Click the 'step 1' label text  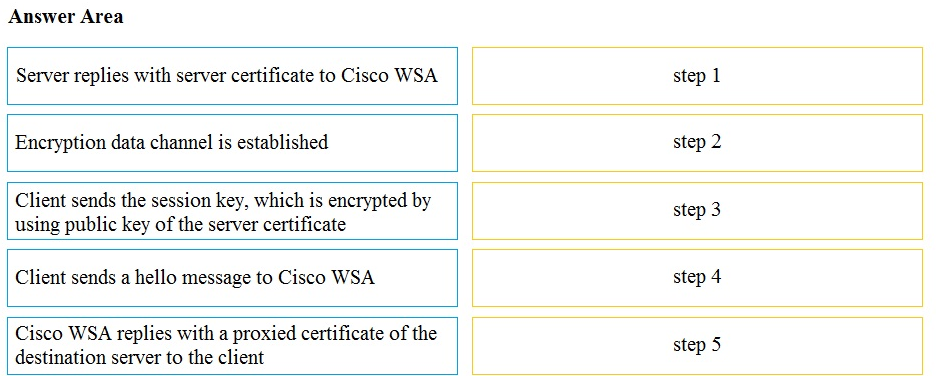point(697,76)
